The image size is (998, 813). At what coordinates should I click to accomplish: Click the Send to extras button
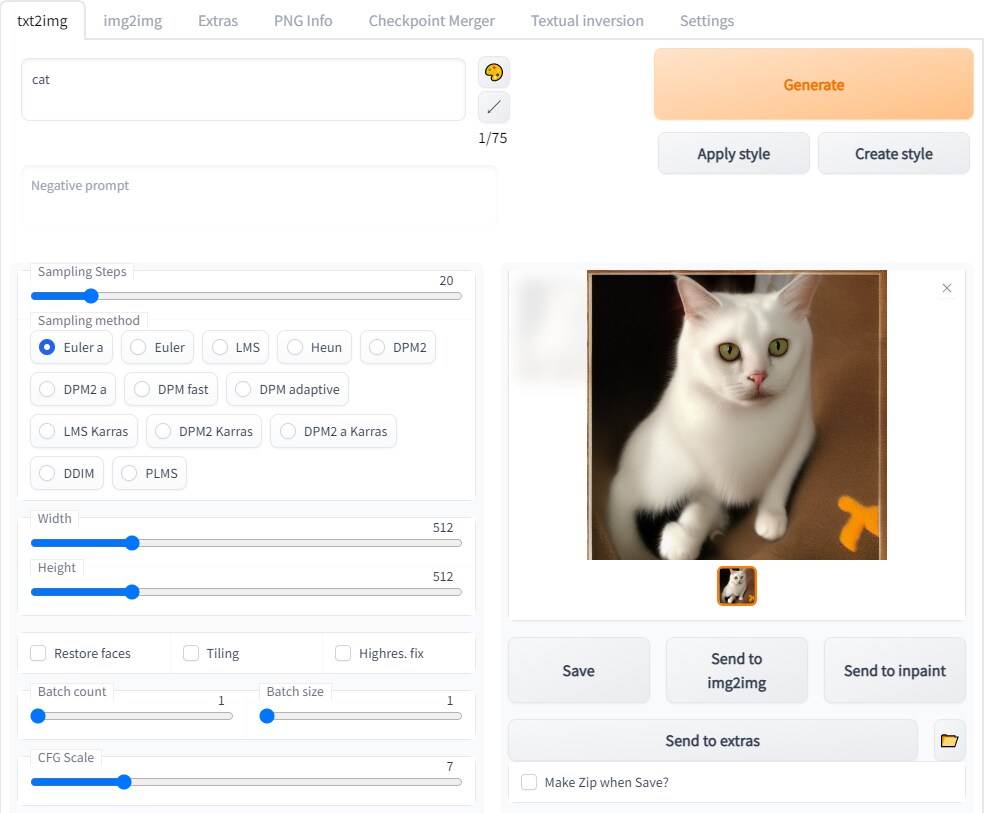713,740
